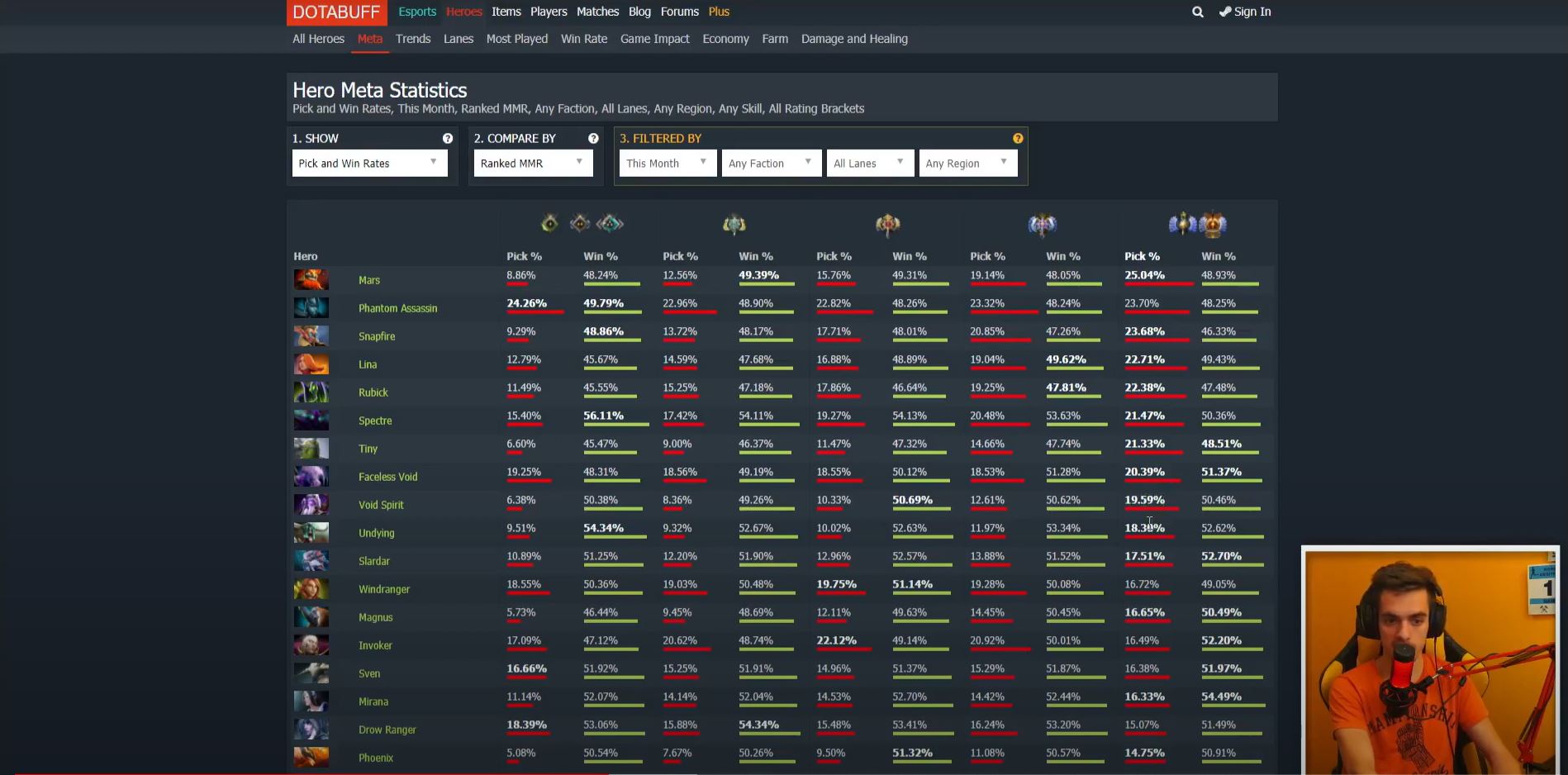Screen dimensions: 1568x775
Task: Open the Ranked MMR dropdown
Action: [x=533, y=163]
